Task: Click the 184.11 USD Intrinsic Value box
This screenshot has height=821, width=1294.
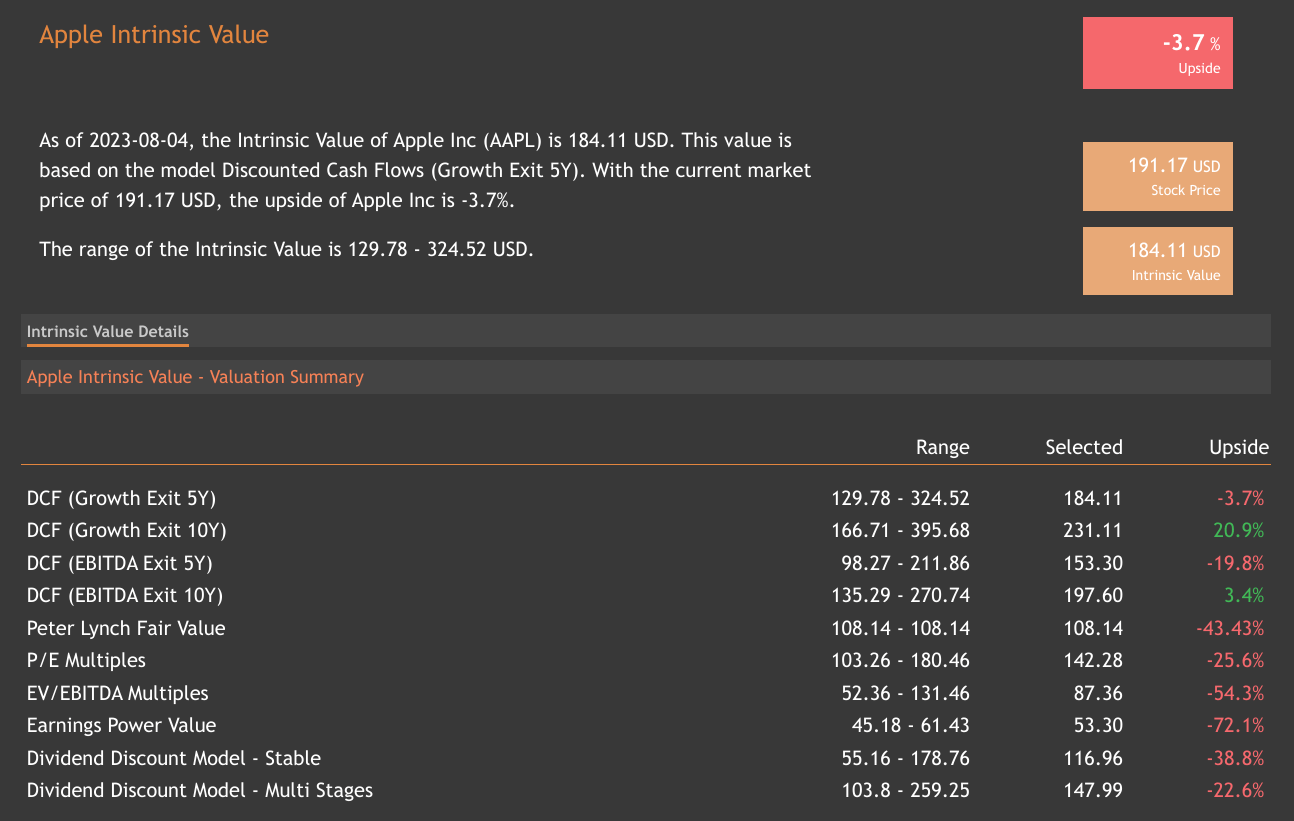Action: coord(1157,261)
